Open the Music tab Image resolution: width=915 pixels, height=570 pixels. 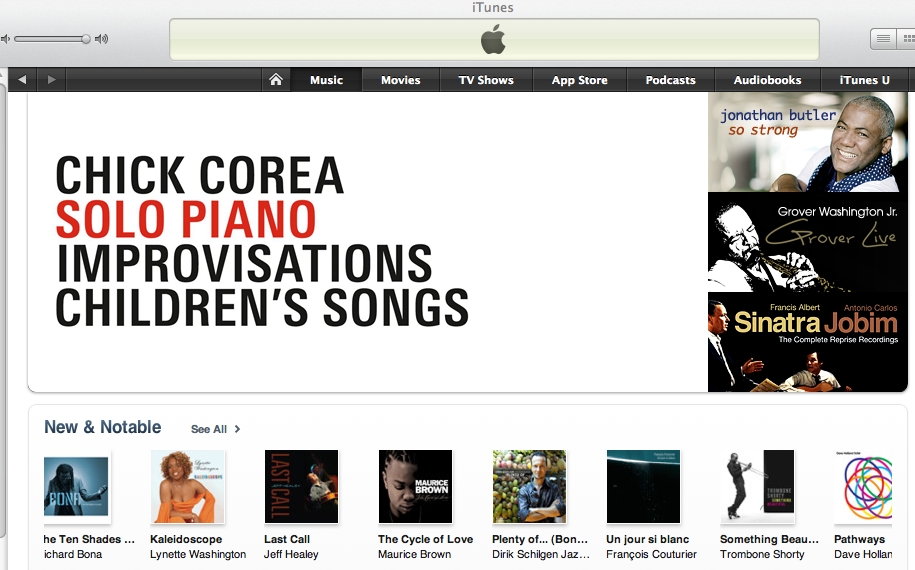[326, 79]
